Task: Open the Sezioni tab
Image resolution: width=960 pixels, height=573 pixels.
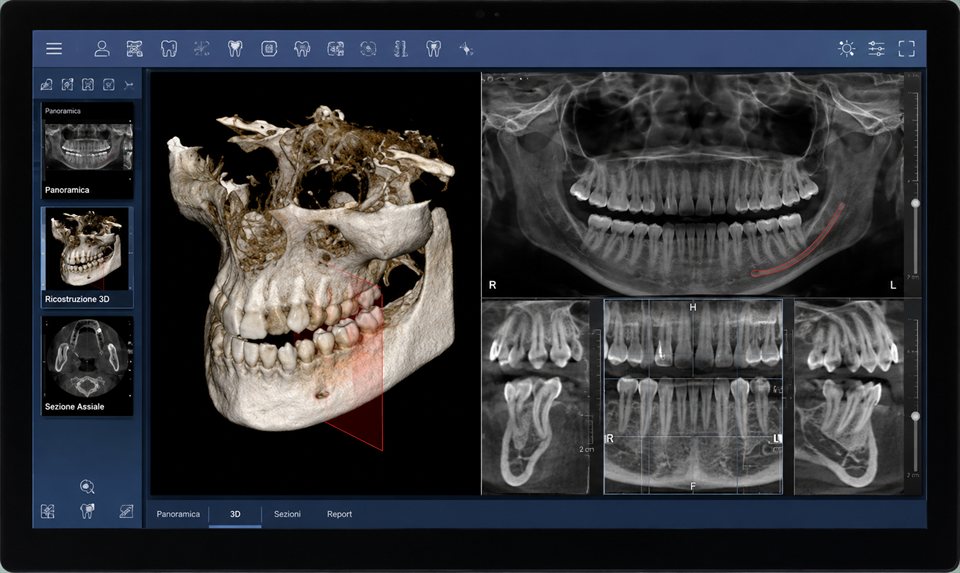Action: click(287, 514)
